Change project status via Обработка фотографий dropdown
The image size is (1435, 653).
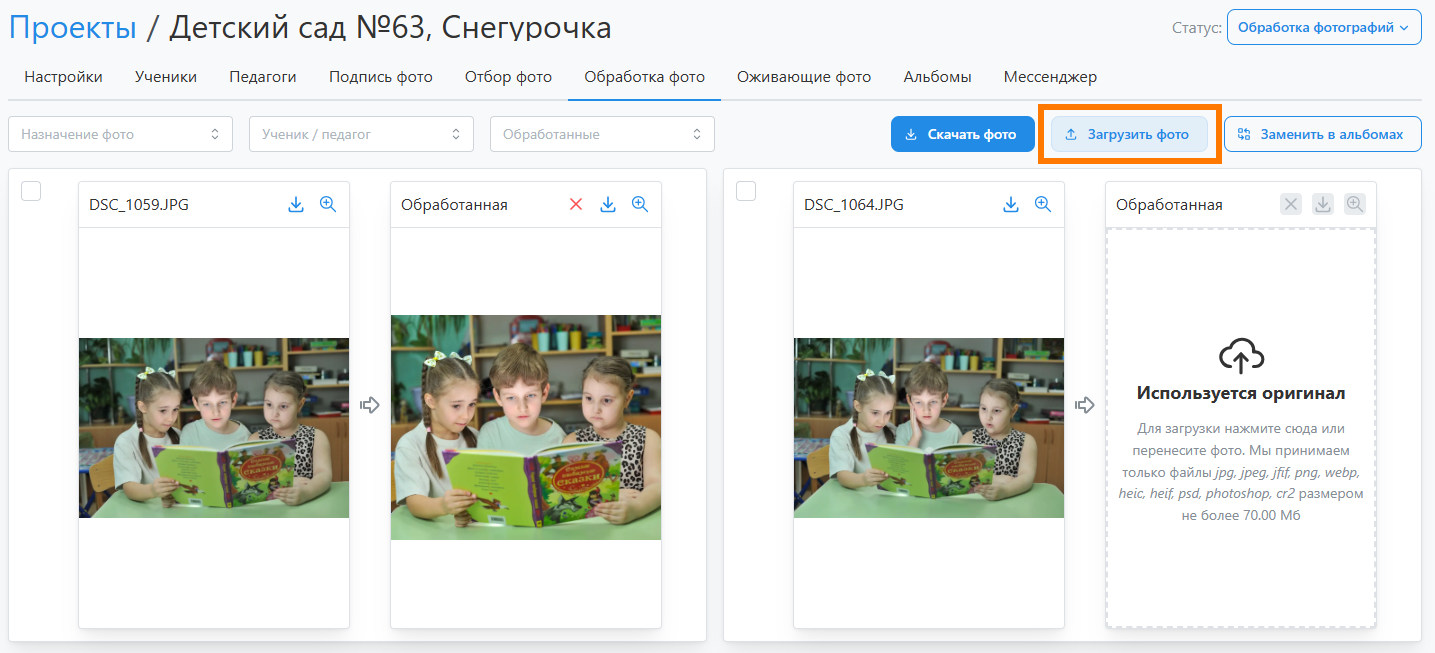1323,28
